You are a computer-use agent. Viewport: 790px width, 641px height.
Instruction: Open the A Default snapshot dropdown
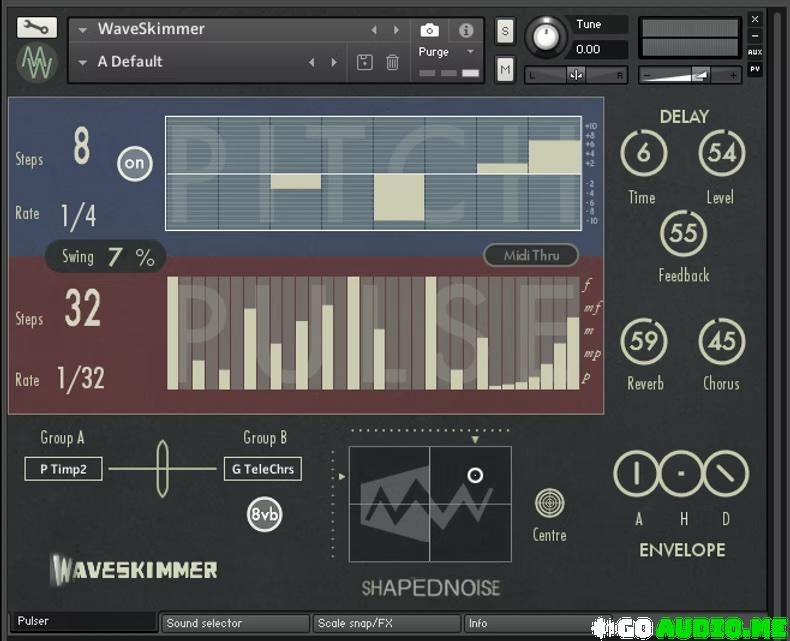[83, 62]
